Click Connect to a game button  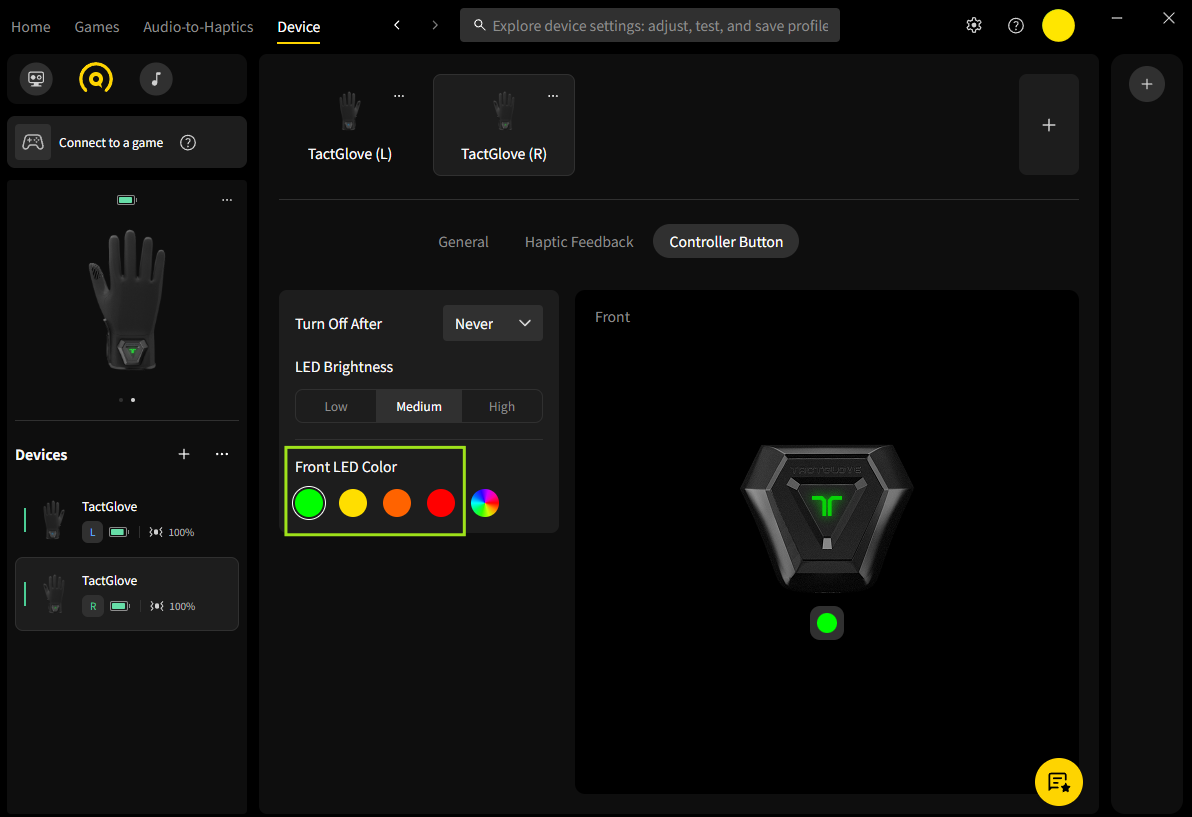coord(127,142)
